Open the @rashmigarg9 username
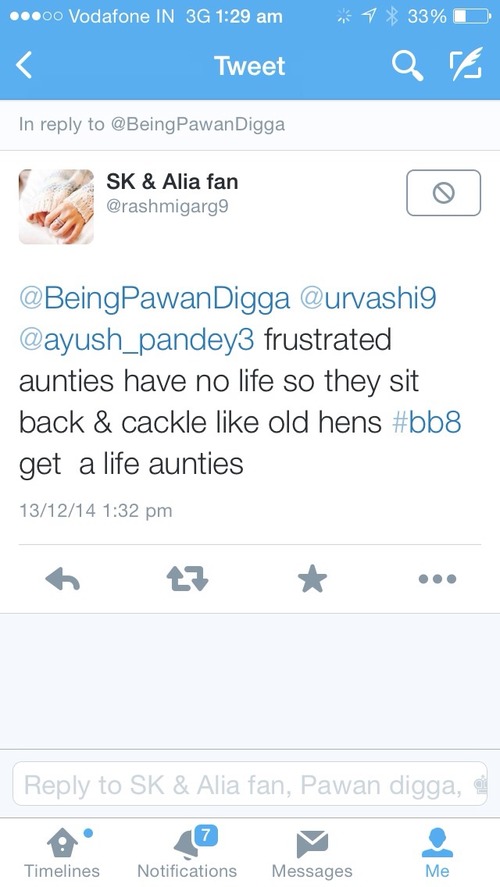This screenshot has height=887, width=500. 167,206
